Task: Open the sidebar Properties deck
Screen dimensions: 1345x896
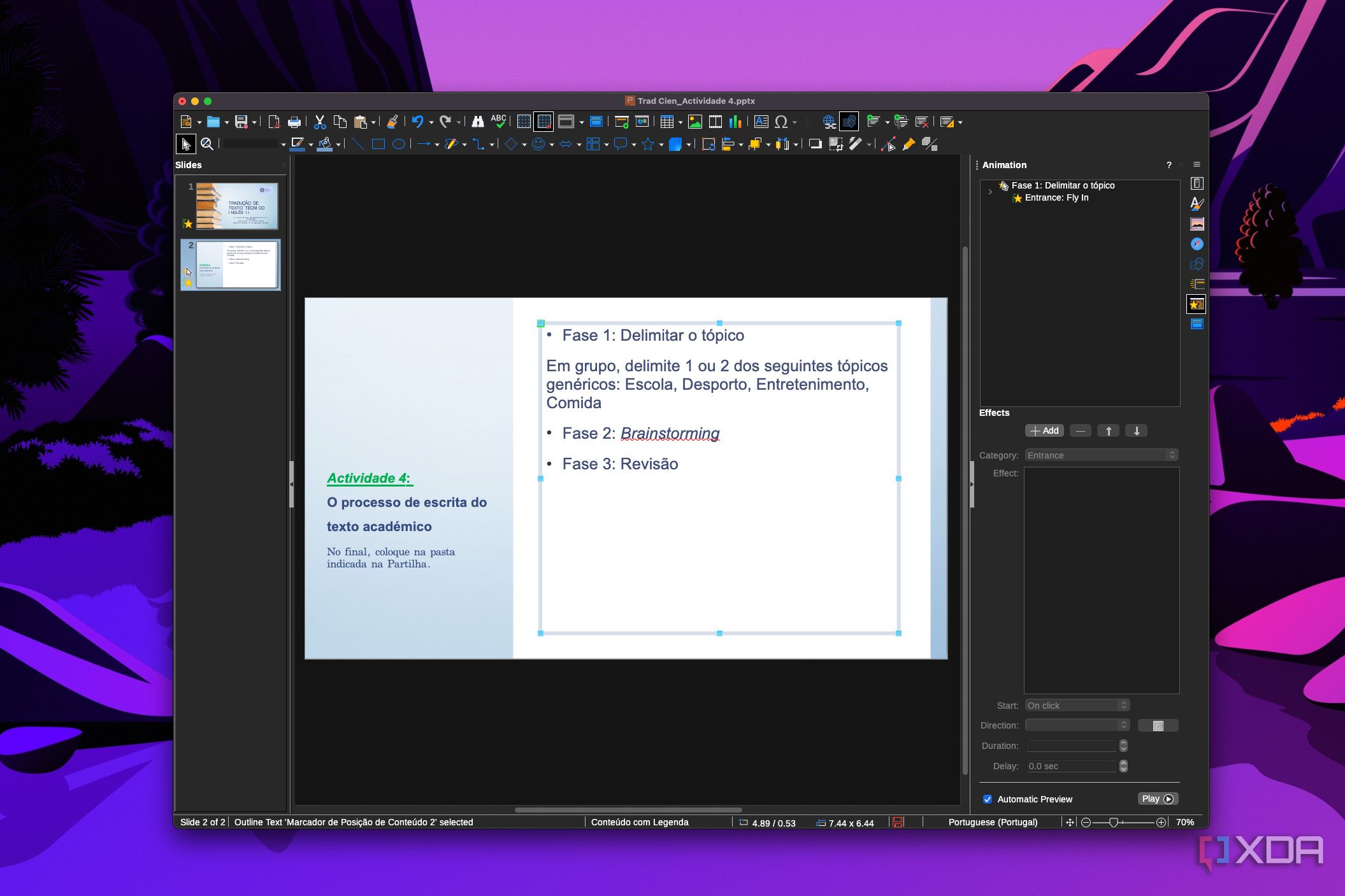Action: [1197, 184]
